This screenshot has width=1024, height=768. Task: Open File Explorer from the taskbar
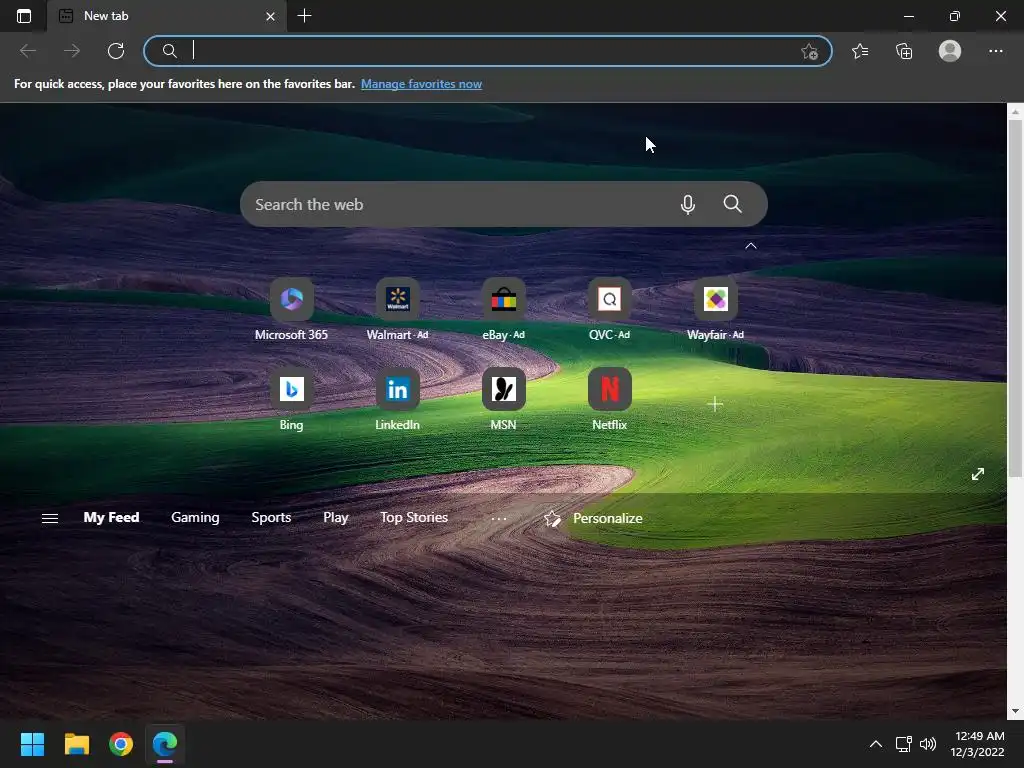coord(76,744)
